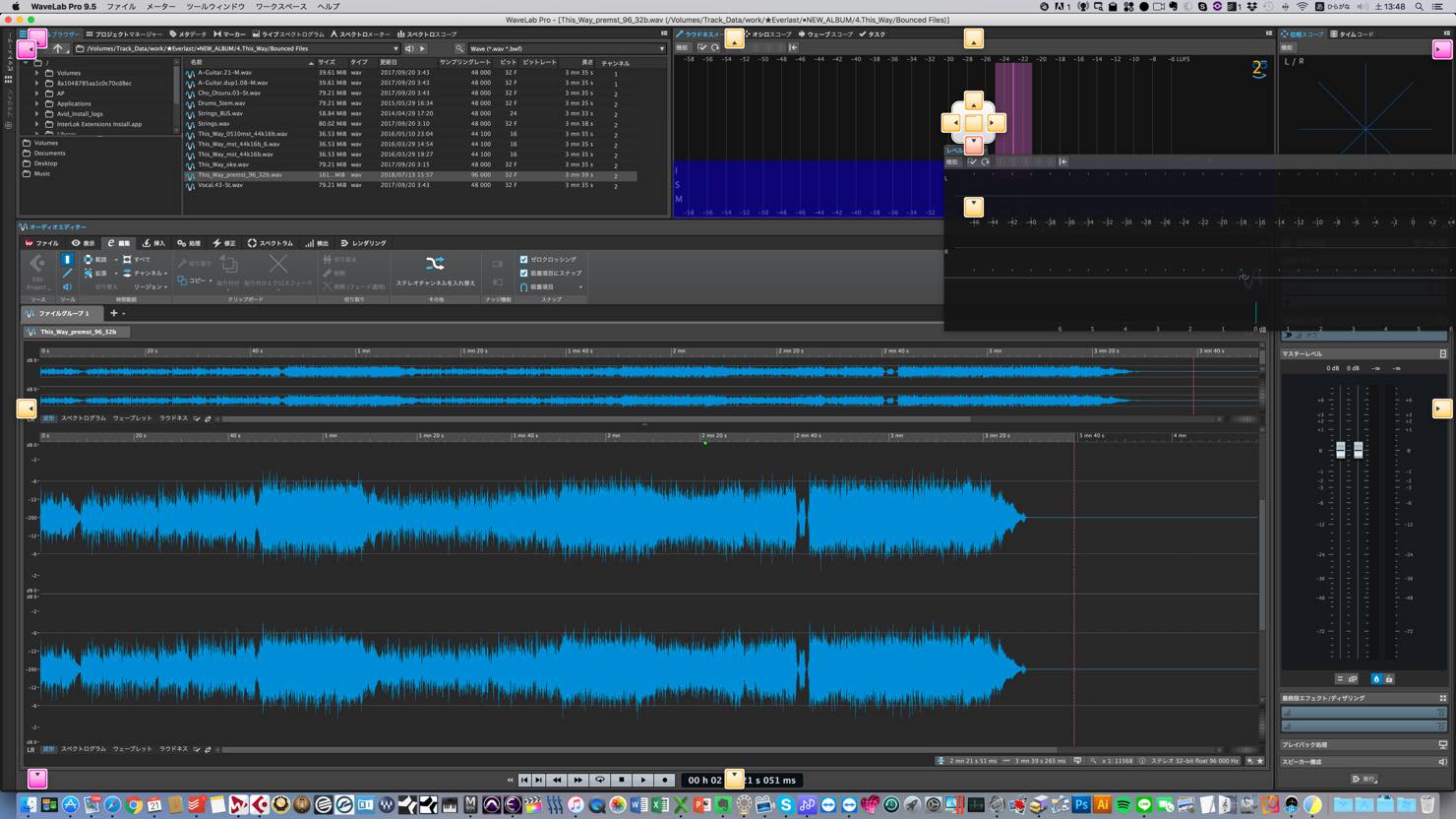Image resolution: width=1456 pixels, height=819 pixels.
Task: Click the left master level fader
Action: [x=1340, y=450]
